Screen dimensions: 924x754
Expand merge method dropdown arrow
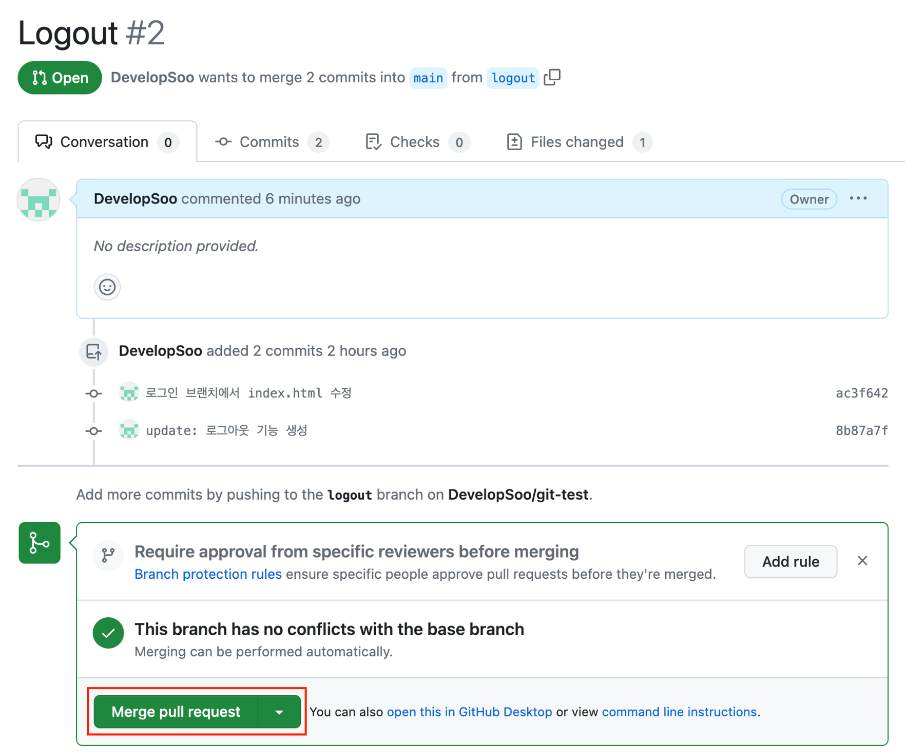click(x=279, y=712)
